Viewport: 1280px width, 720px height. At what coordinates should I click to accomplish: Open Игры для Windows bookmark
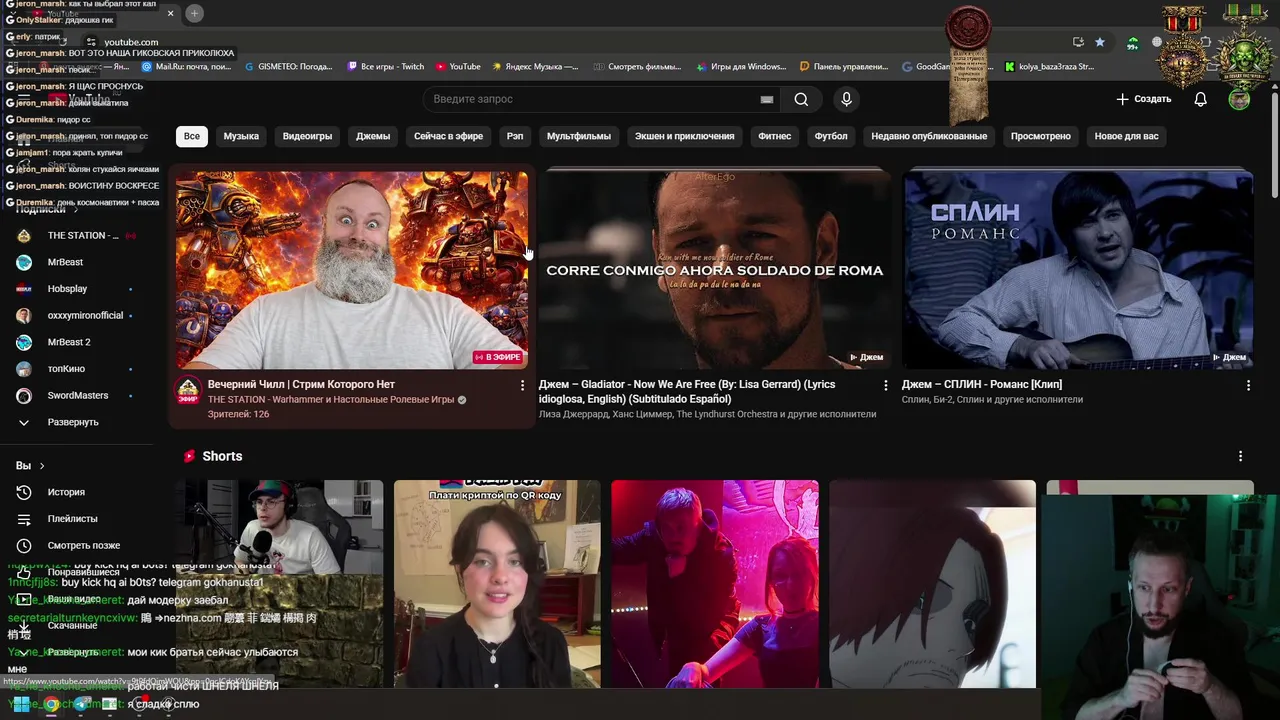click(x=741, y=67)
